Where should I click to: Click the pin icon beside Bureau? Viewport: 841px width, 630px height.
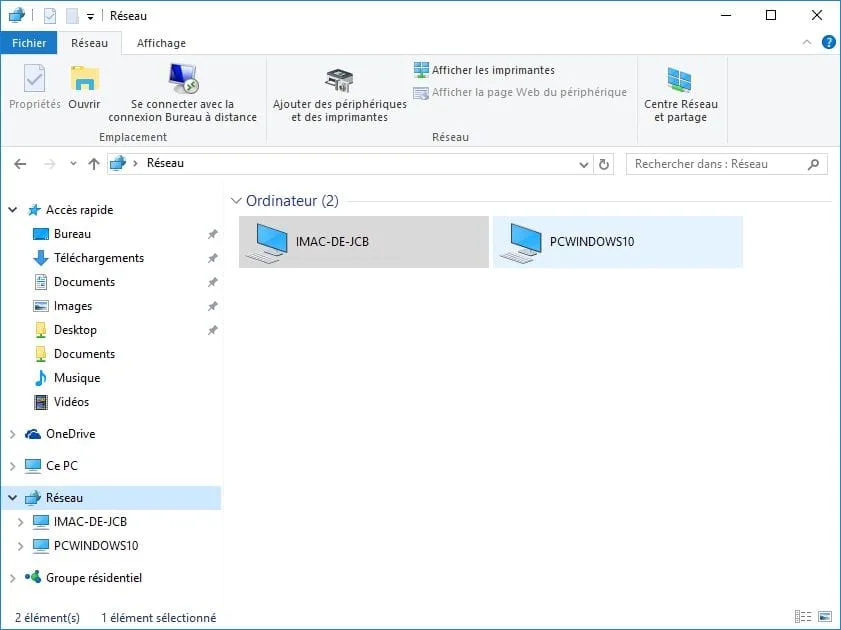pyautogui.click(x=212, y=234)
